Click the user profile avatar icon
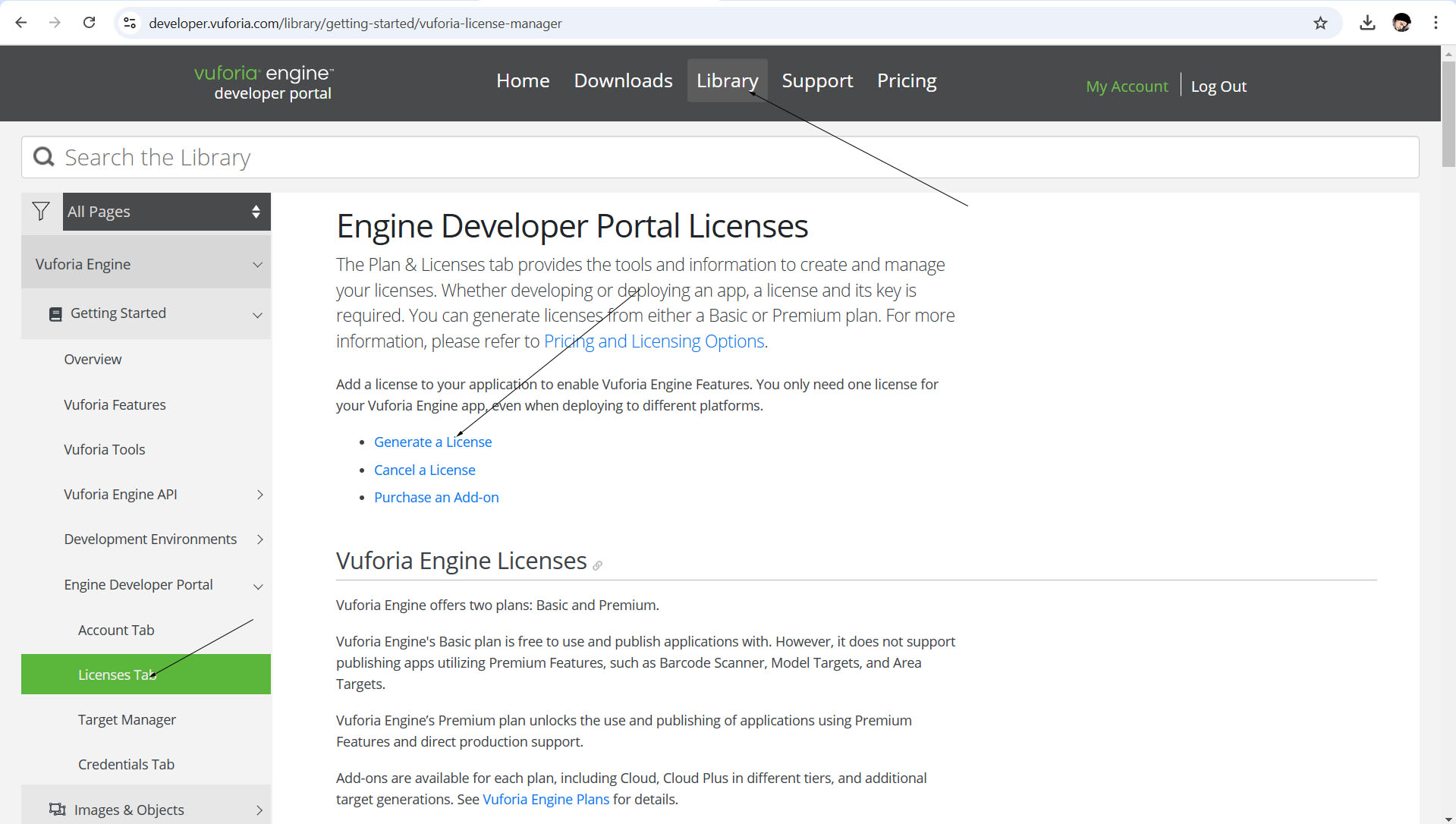This screenshot has width=1456, height=824. tap(1401, 23)
